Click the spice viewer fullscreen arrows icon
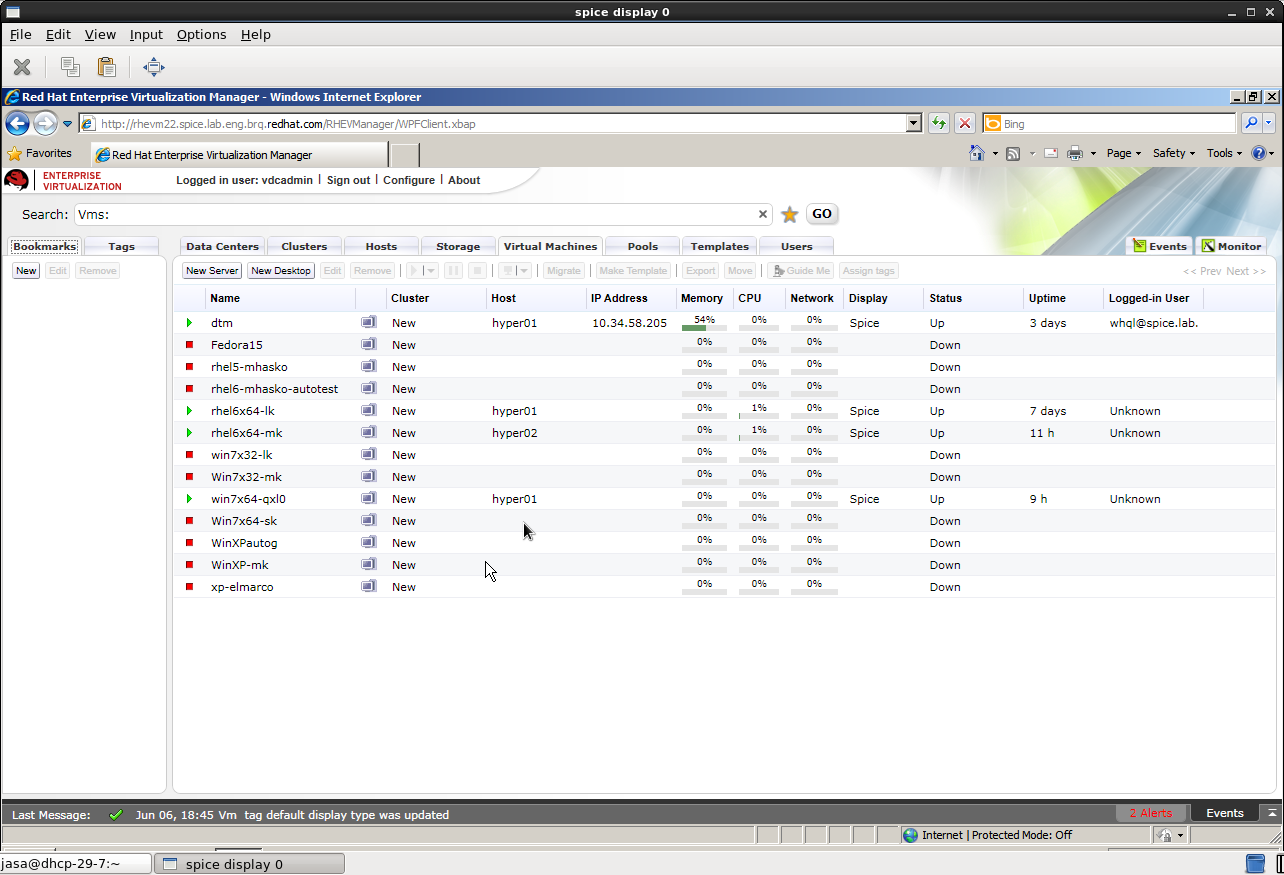This screenshot has width=1284, height=875. point(153,67)
